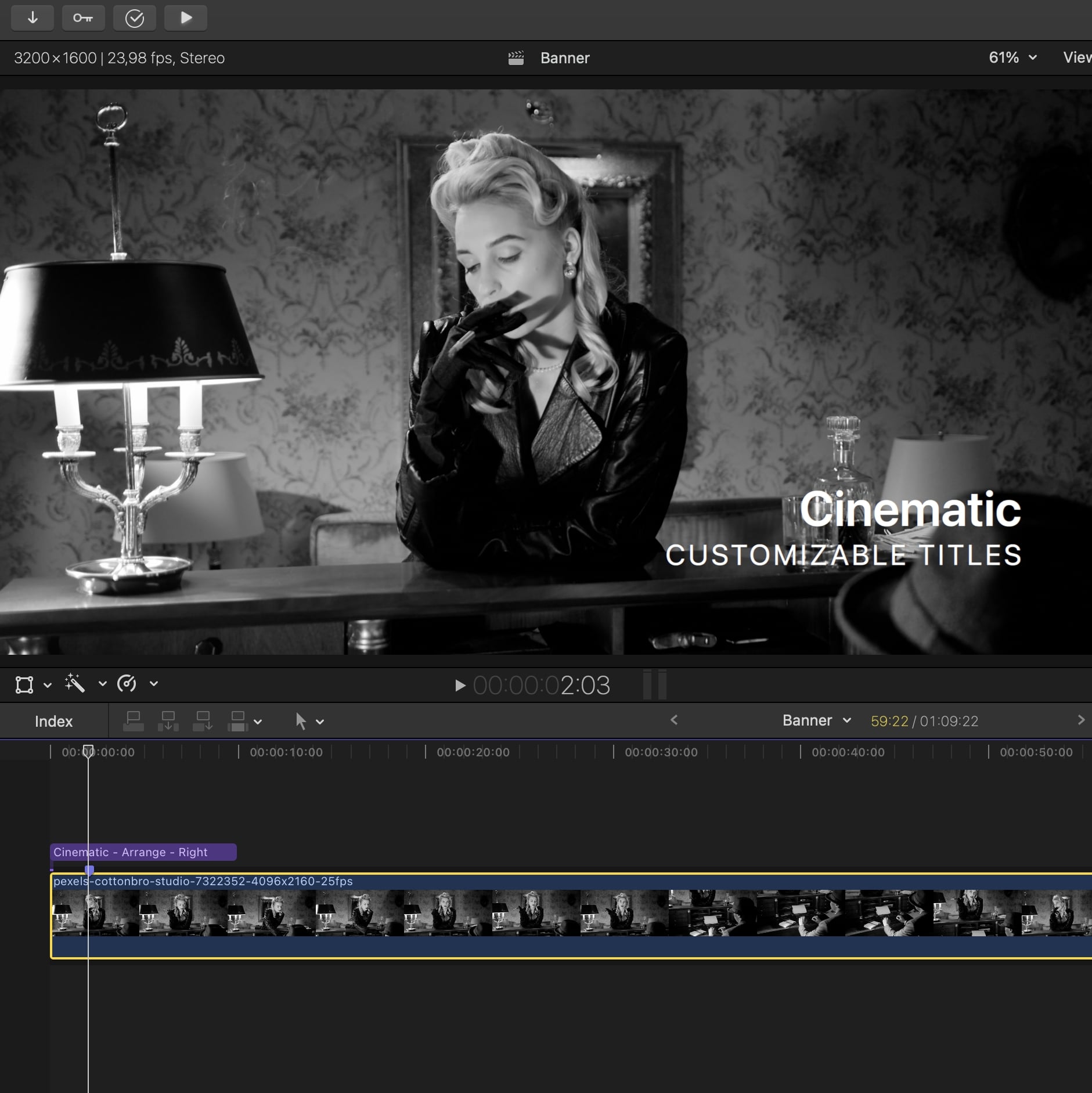Expand the overwrite clip options chevron

tap(258, 722)
